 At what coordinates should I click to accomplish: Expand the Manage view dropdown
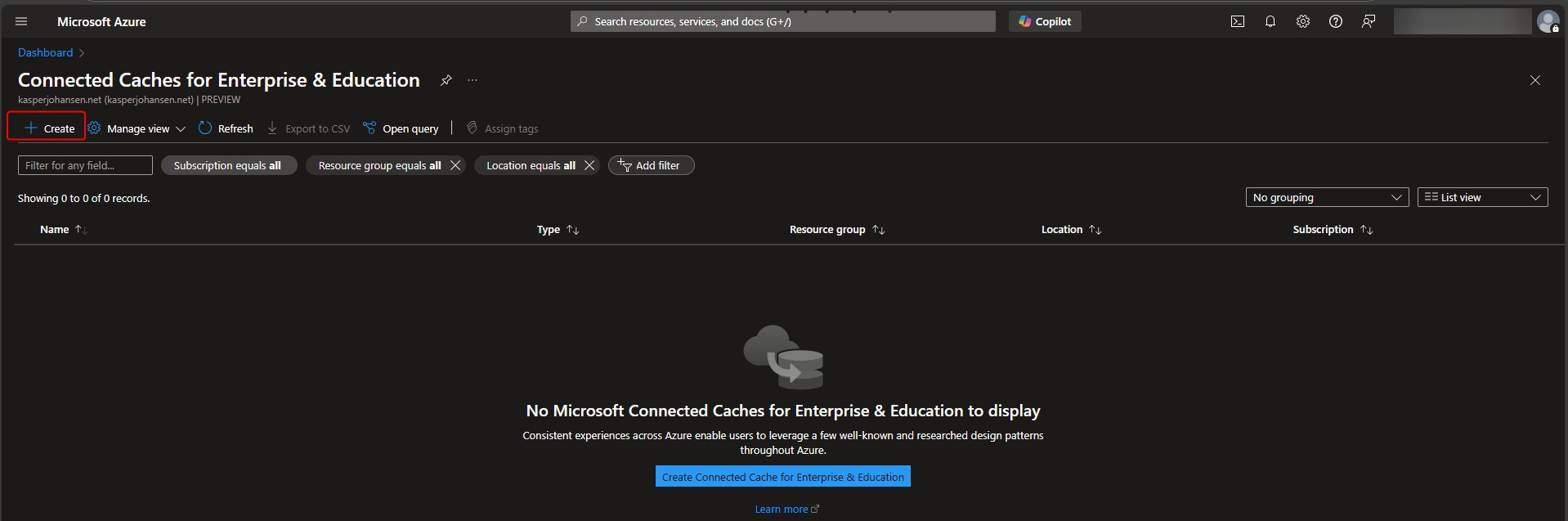click(137, 128)
